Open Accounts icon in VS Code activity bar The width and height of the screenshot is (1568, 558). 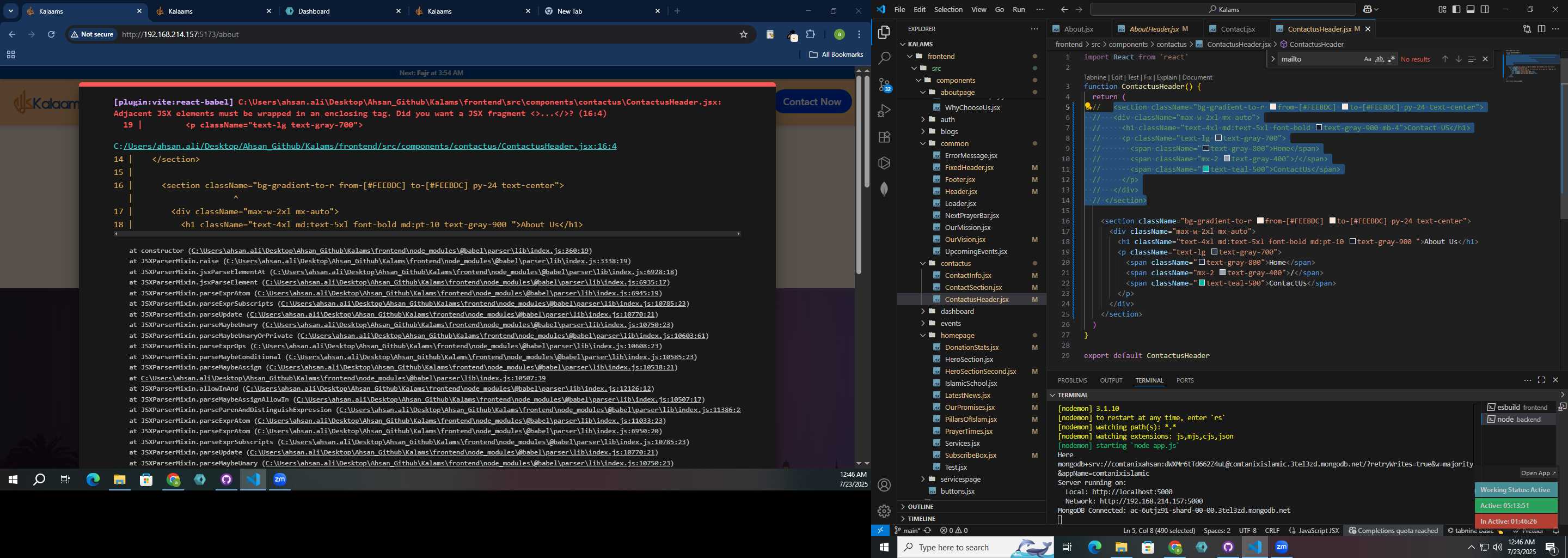coord(884,485)
